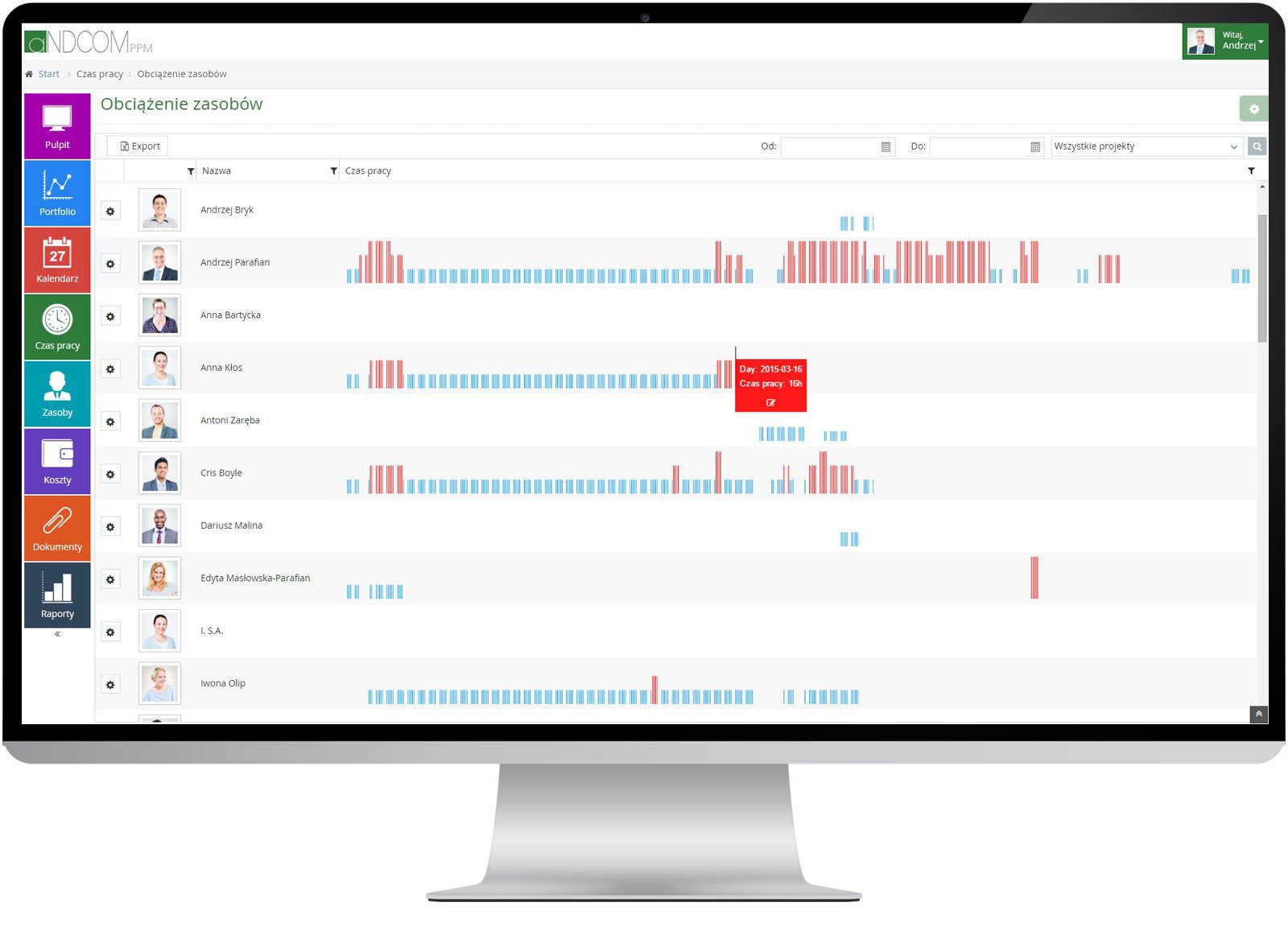Image resolution: width=1288 pixels, height=931 pixels.
Task: Open the Zasoby resources tile
Action: click(57, 394)
